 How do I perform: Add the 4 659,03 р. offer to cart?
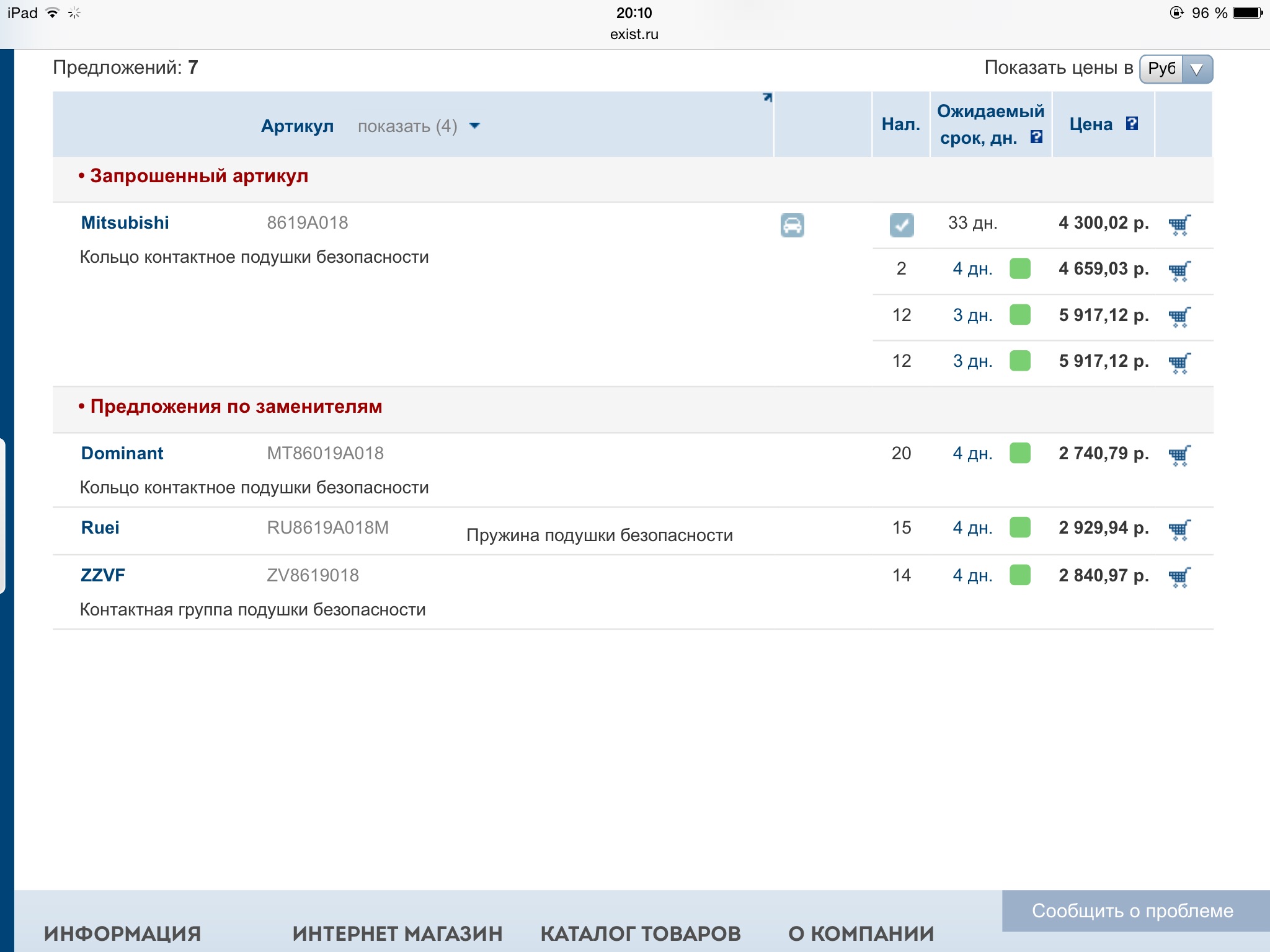1179,270
